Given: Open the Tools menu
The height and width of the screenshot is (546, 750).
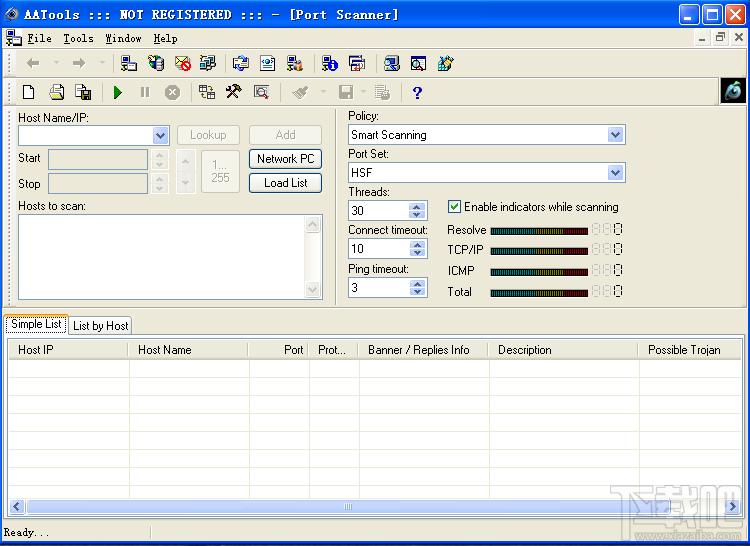Looking at the screenshot, I should point(78,38).
